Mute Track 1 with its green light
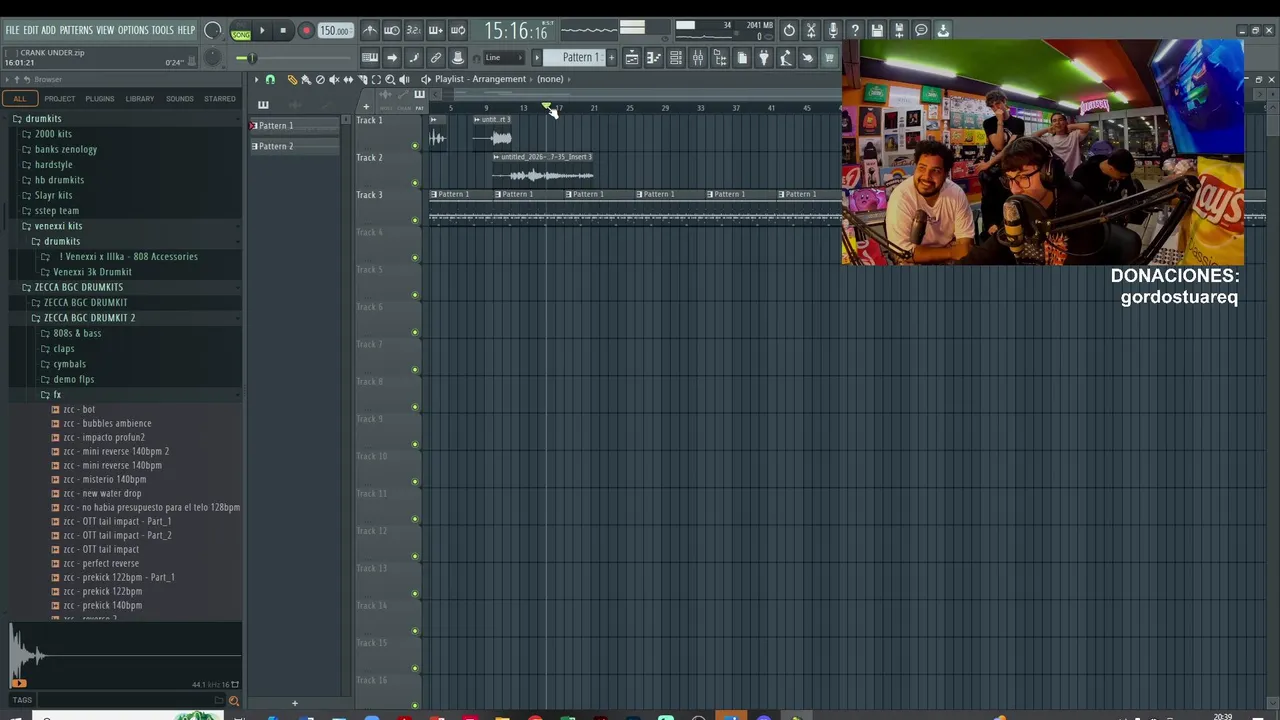 415,146
